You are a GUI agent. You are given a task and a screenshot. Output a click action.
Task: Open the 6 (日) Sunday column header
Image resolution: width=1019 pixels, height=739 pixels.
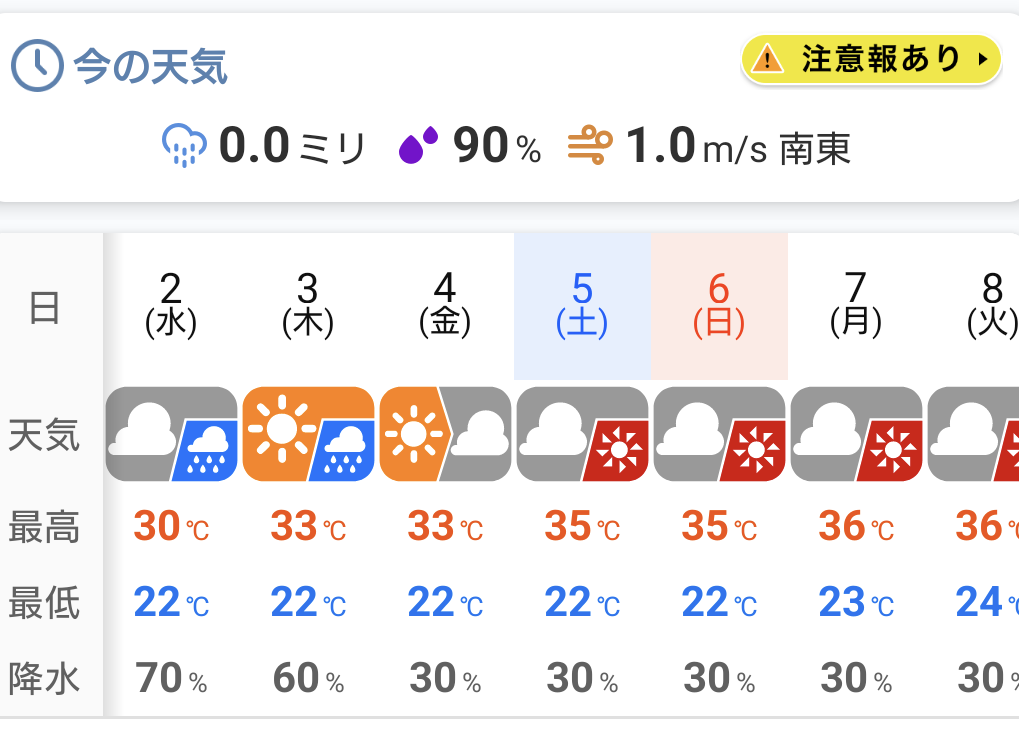click(719, 306)
